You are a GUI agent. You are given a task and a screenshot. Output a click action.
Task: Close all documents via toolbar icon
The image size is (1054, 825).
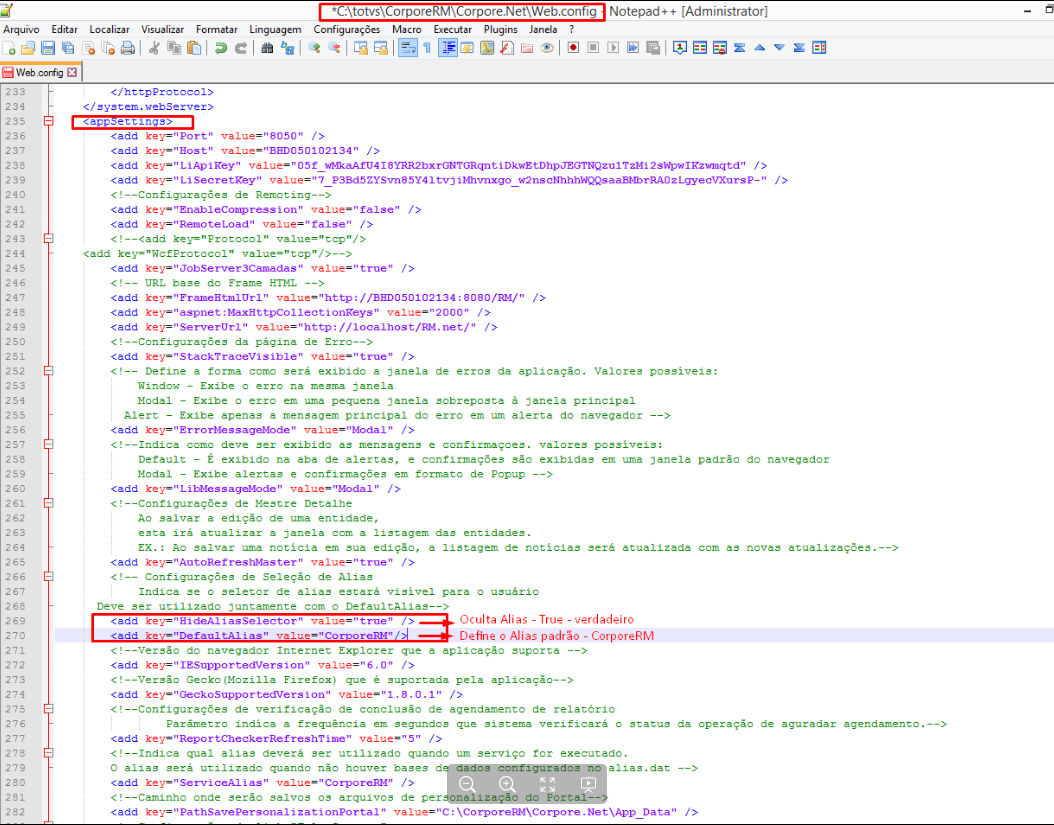click(x=108, y=48)
